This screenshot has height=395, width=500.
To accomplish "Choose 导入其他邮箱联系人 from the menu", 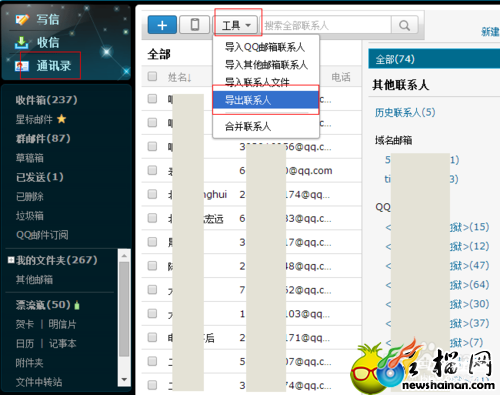I will point(266,65).
